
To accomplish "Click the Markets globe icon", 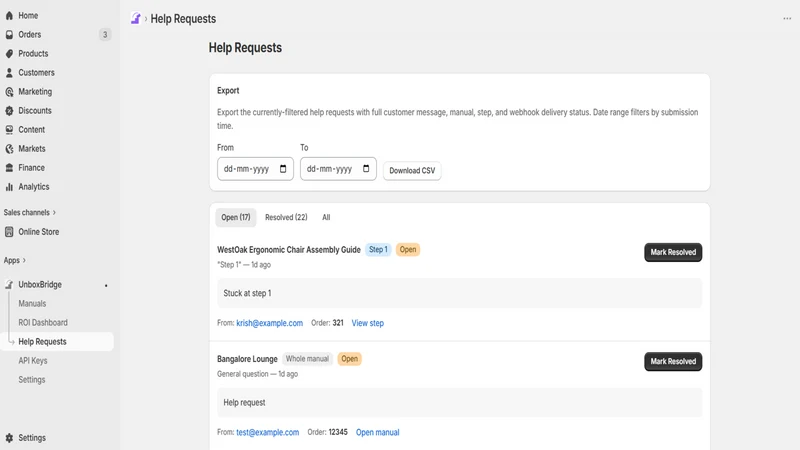I will click(x=9, y=149).
